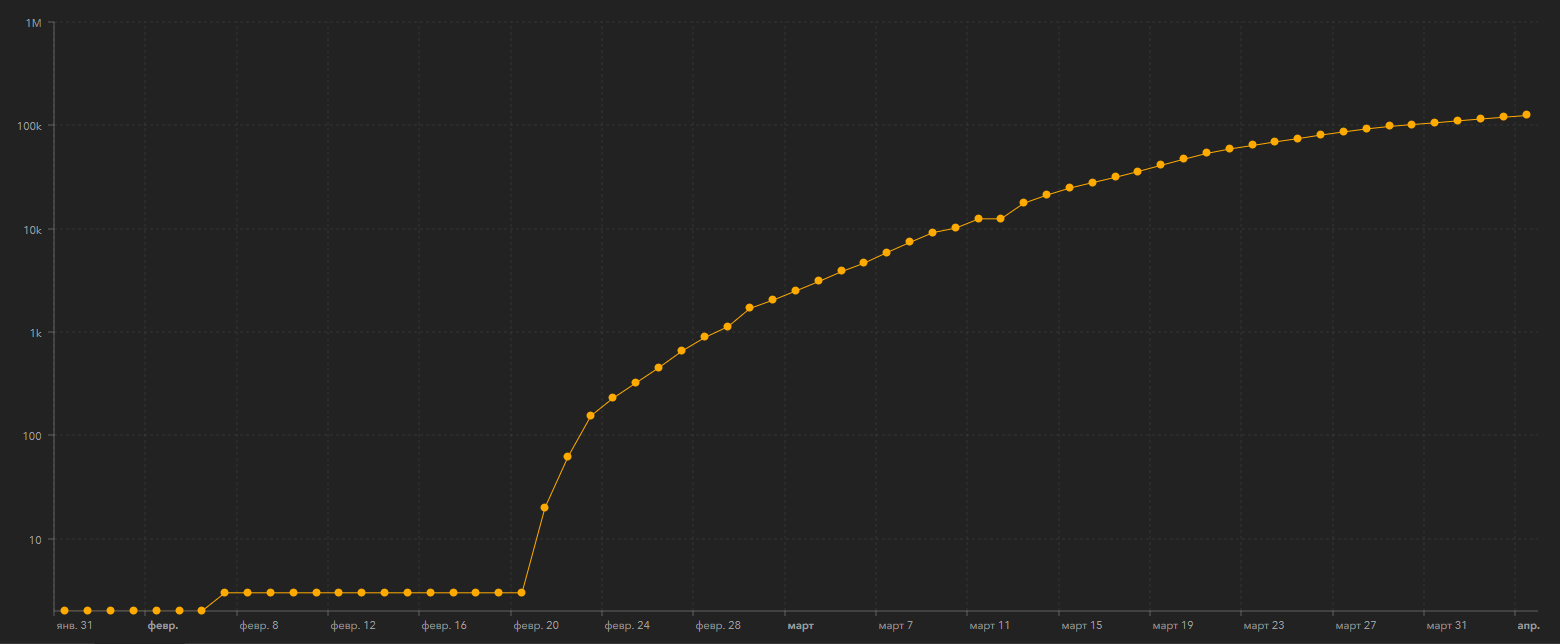Click the февр. 20 axis label
The height and width of the screenshot is (644, 1560).
(536, 626)
